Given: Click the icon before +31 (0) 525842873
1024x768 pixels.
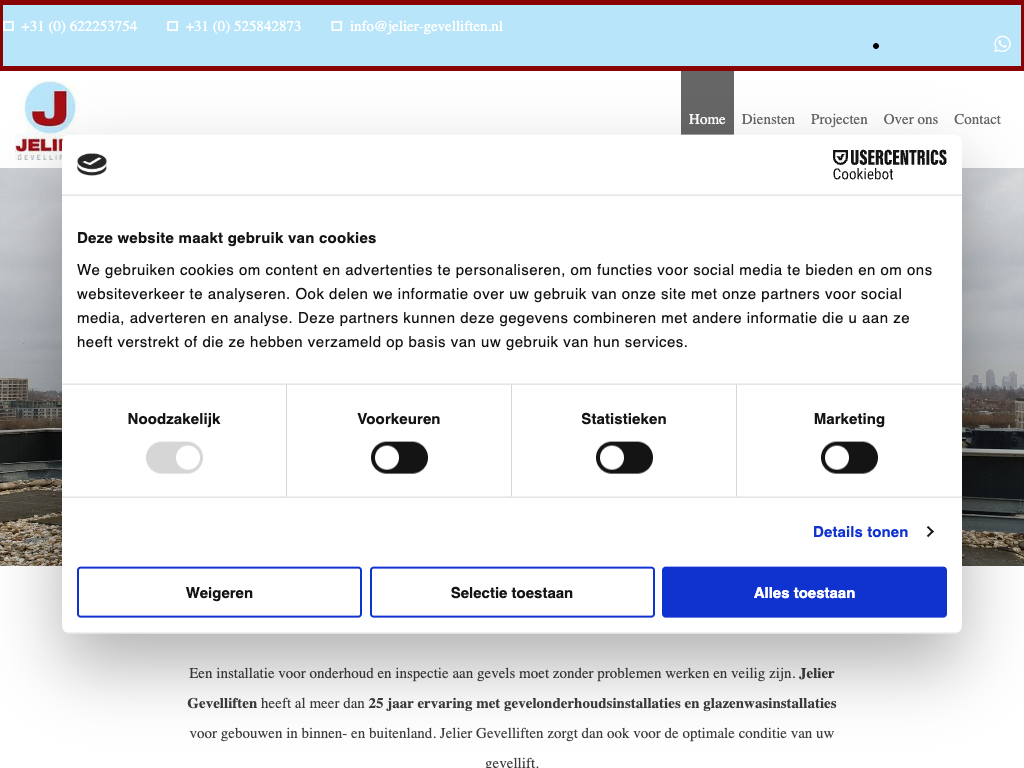Looking at the screenshot, I should pos(173,26).
